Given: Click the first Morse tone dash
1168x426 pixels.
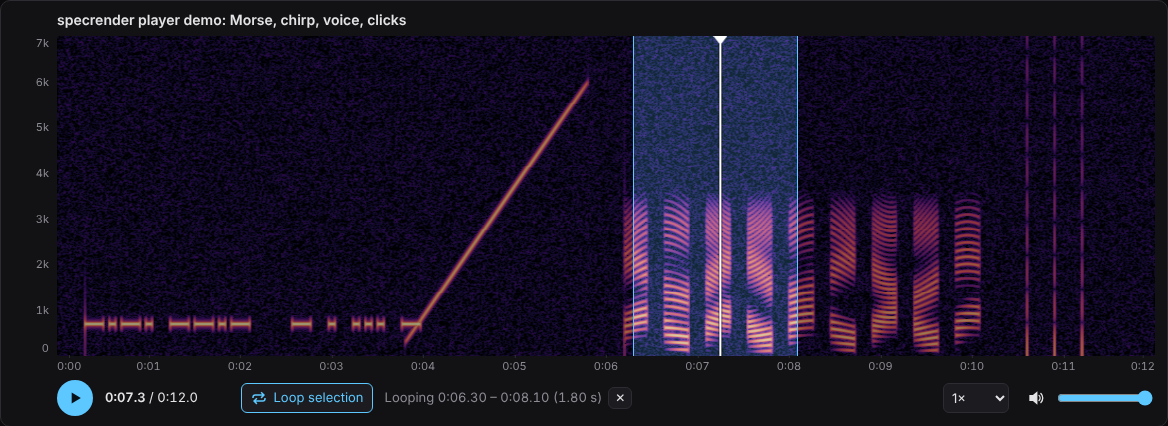Looking at the screenshot, I should pos(94,324).
